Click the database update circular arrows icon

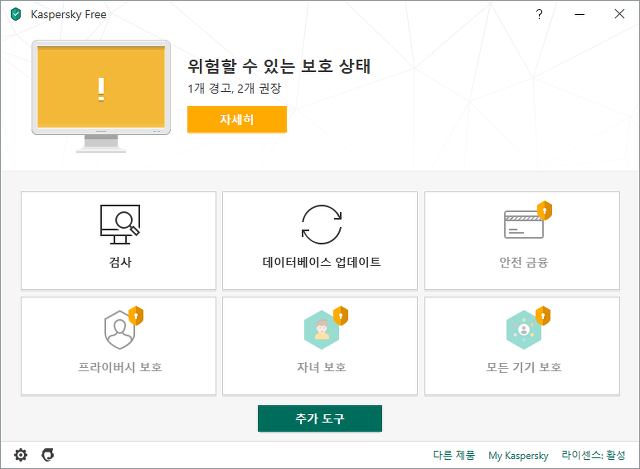322,224
